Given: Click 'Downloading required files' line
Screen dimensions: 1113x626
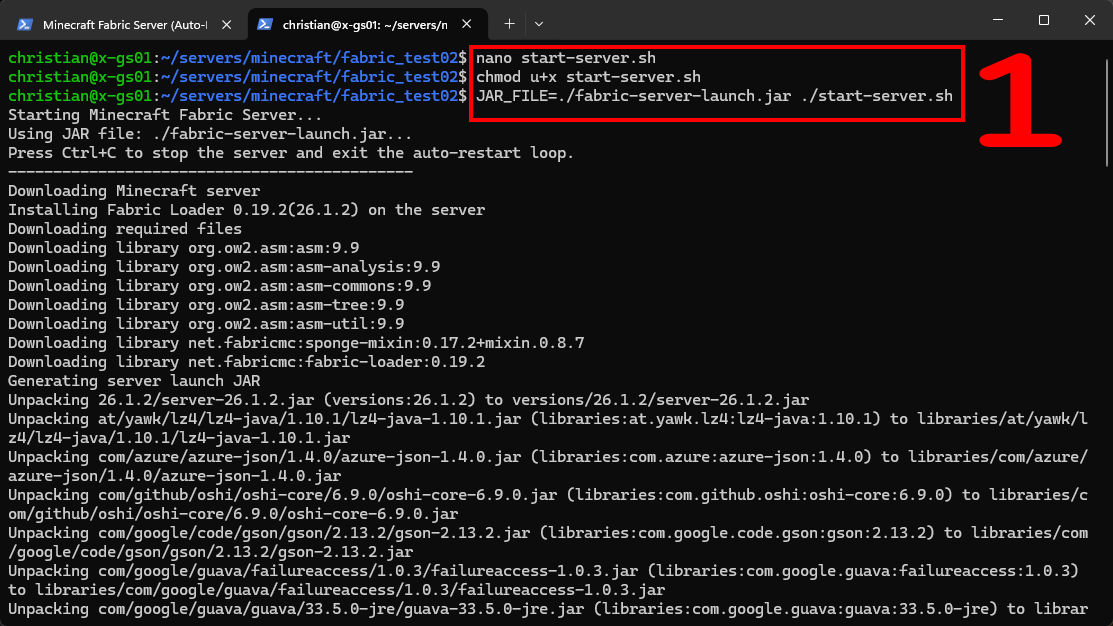Looking at the screenshot, I should coord(125,229).
